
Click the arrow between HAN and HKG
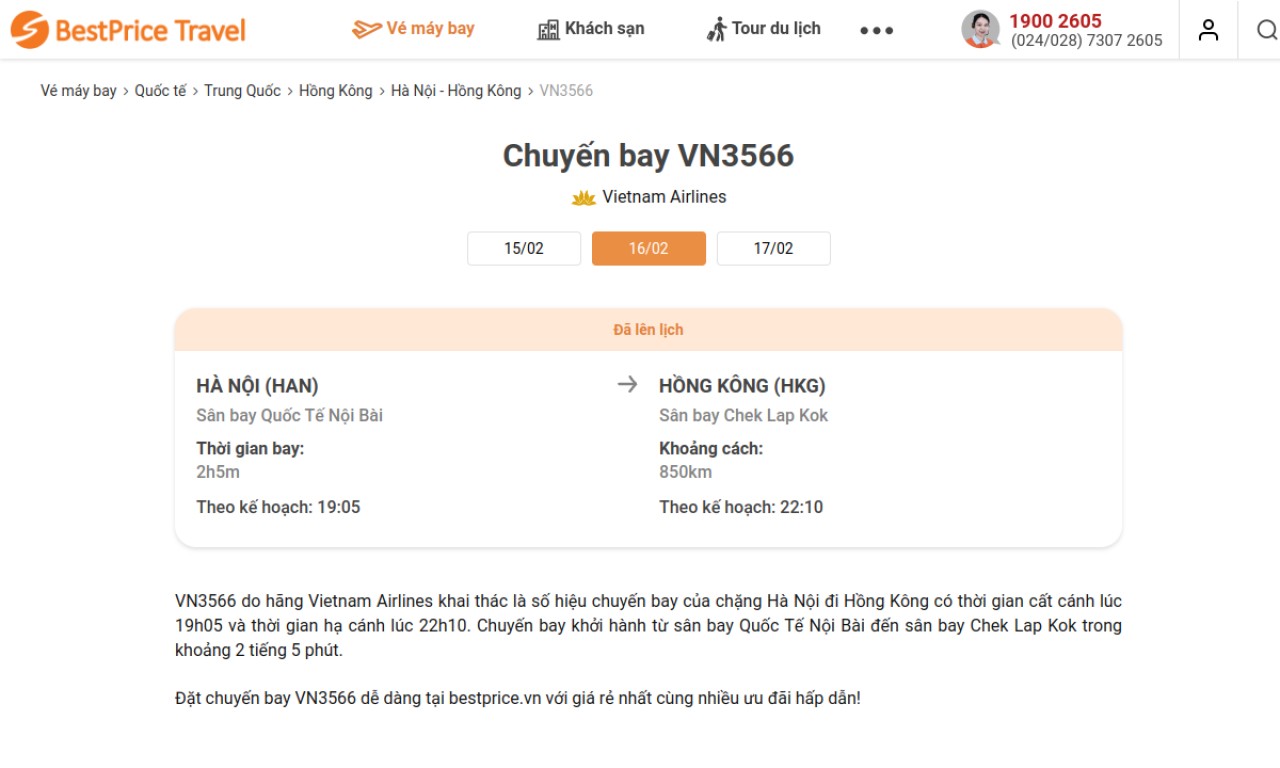627,385
